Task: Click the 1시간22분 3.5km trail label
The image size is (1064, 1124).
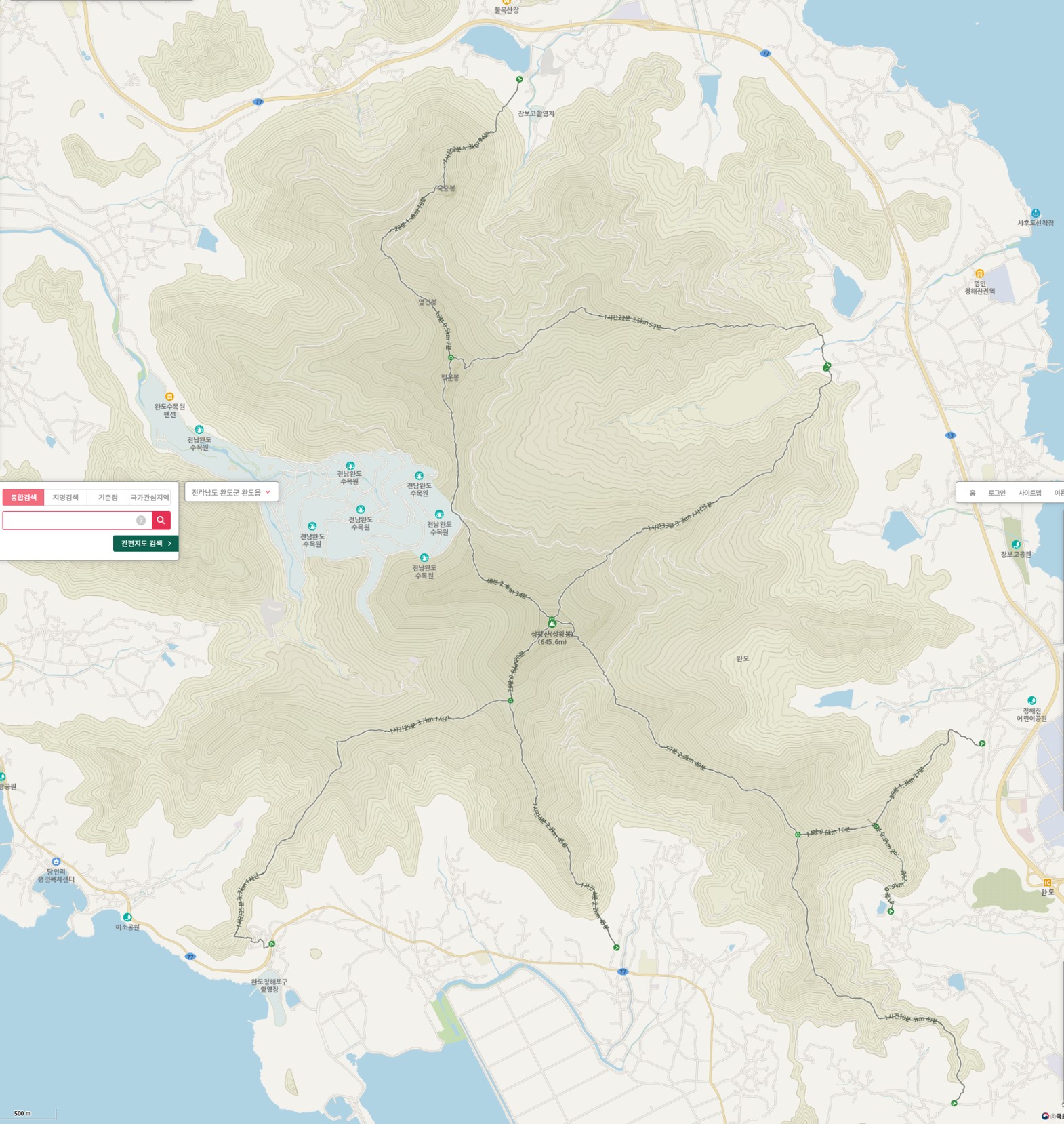Action: tap(632, 321)
